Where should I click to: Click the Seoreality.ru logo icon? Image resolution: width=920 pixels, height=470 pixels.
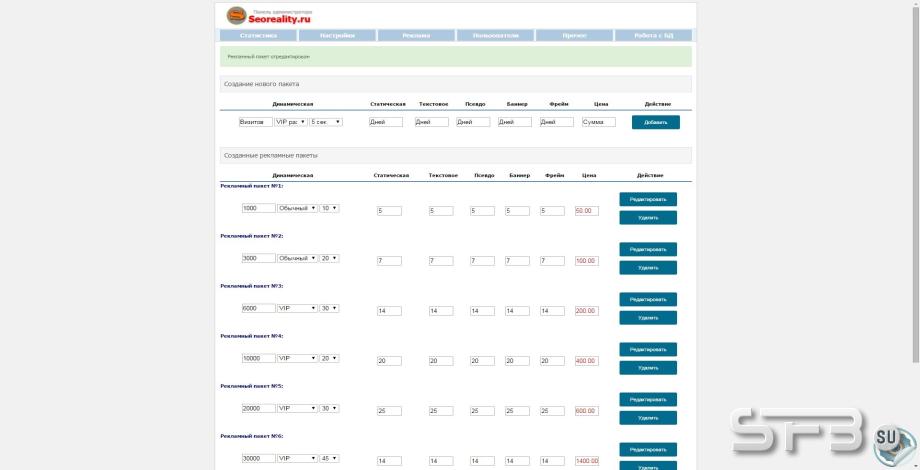point(236,15)
